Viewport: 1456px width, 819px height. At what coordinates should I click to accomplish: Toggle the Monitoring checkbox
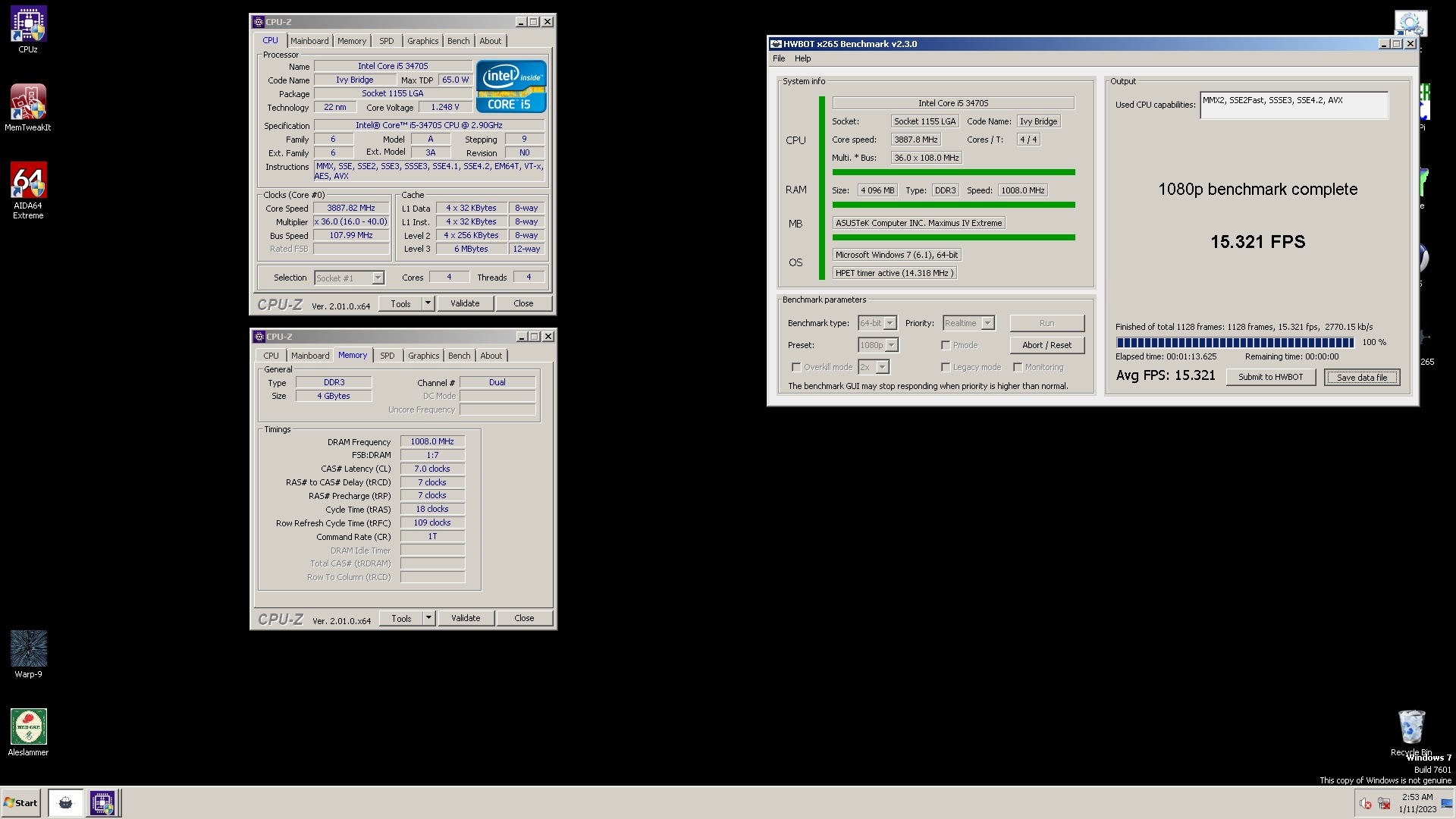pyautogui.click(x=1018, y=367)
